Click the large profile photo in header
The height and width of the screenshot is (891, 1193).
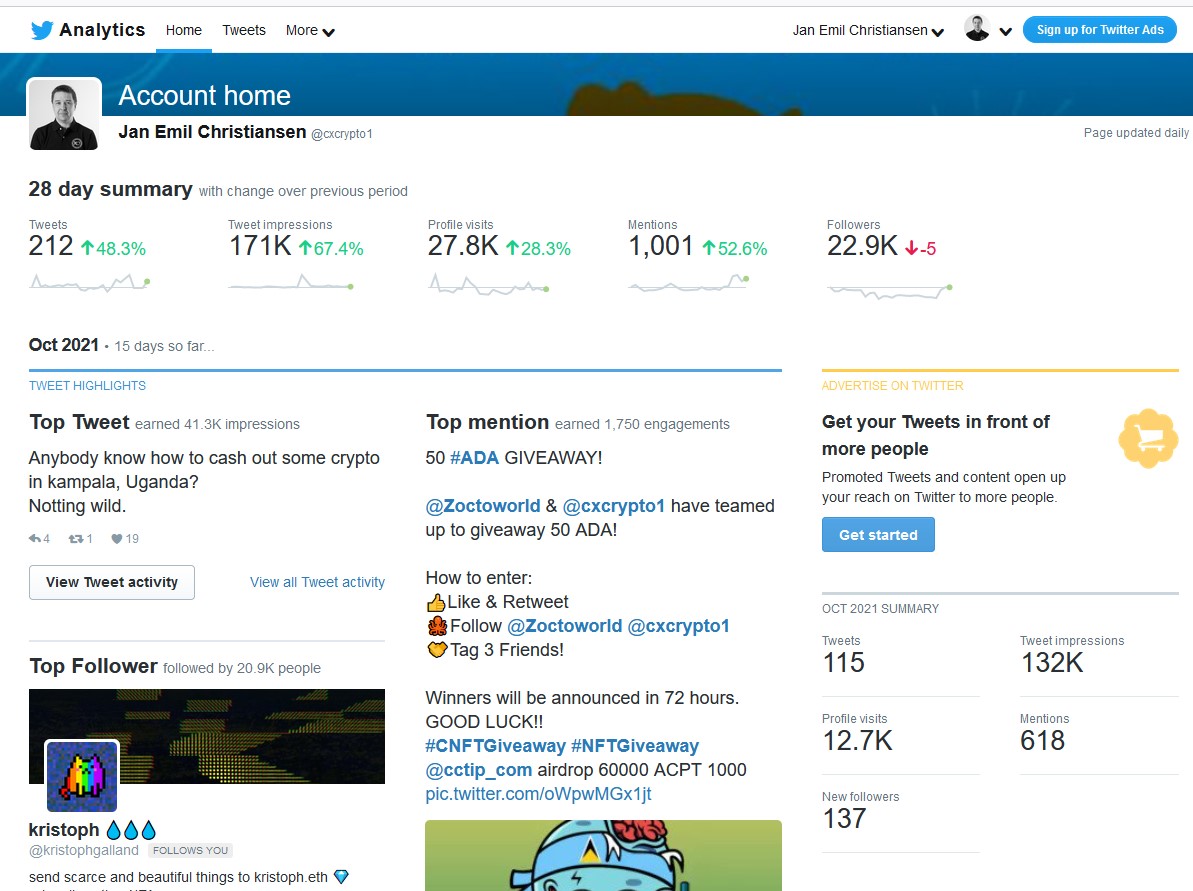[64, 114]
